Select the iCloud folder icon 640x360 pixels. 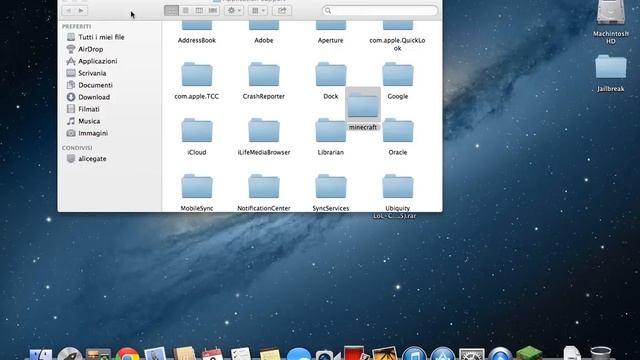[197, 131]
